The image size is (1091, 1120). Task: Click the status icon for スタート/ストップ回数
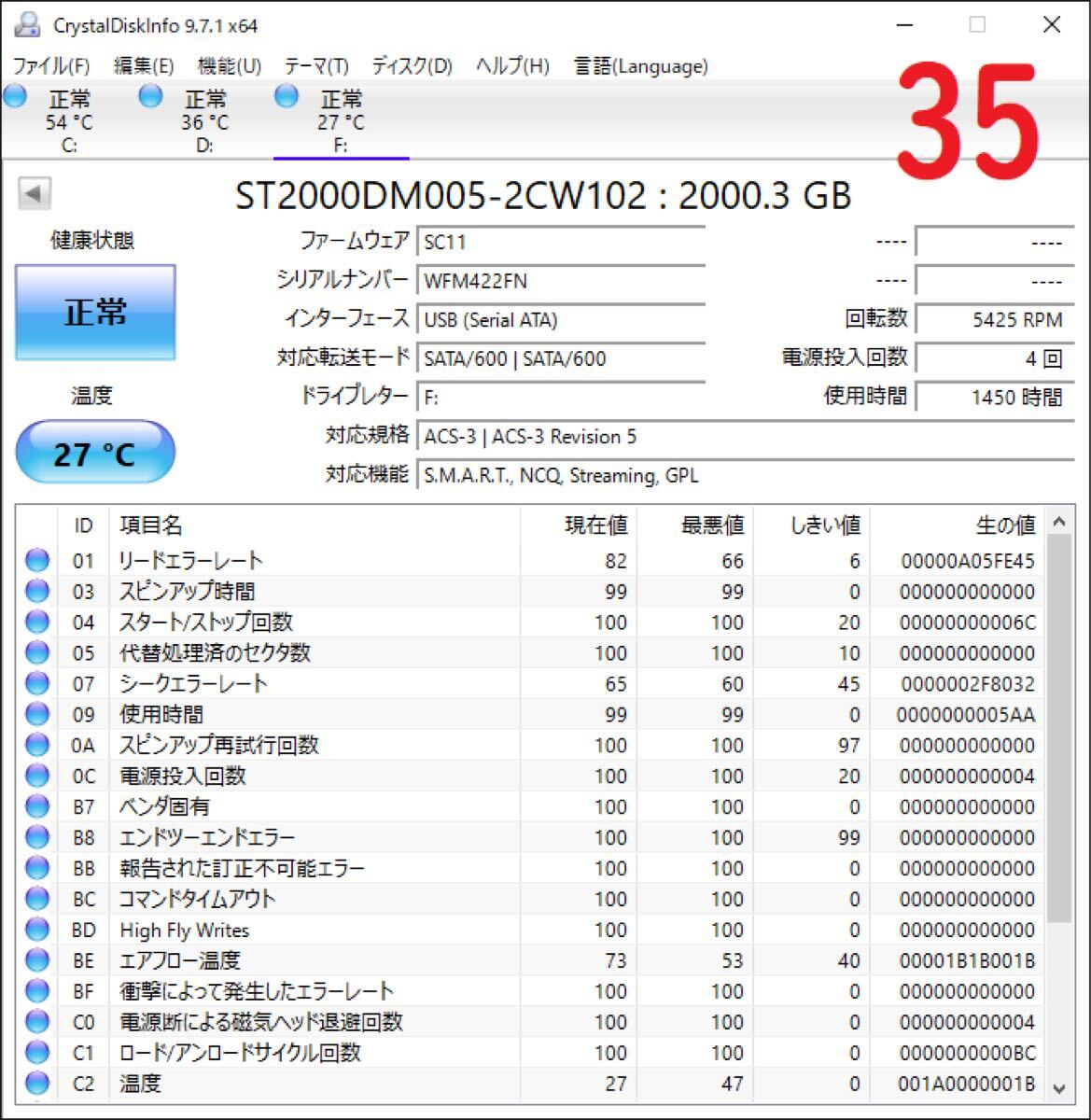(37, 622)
